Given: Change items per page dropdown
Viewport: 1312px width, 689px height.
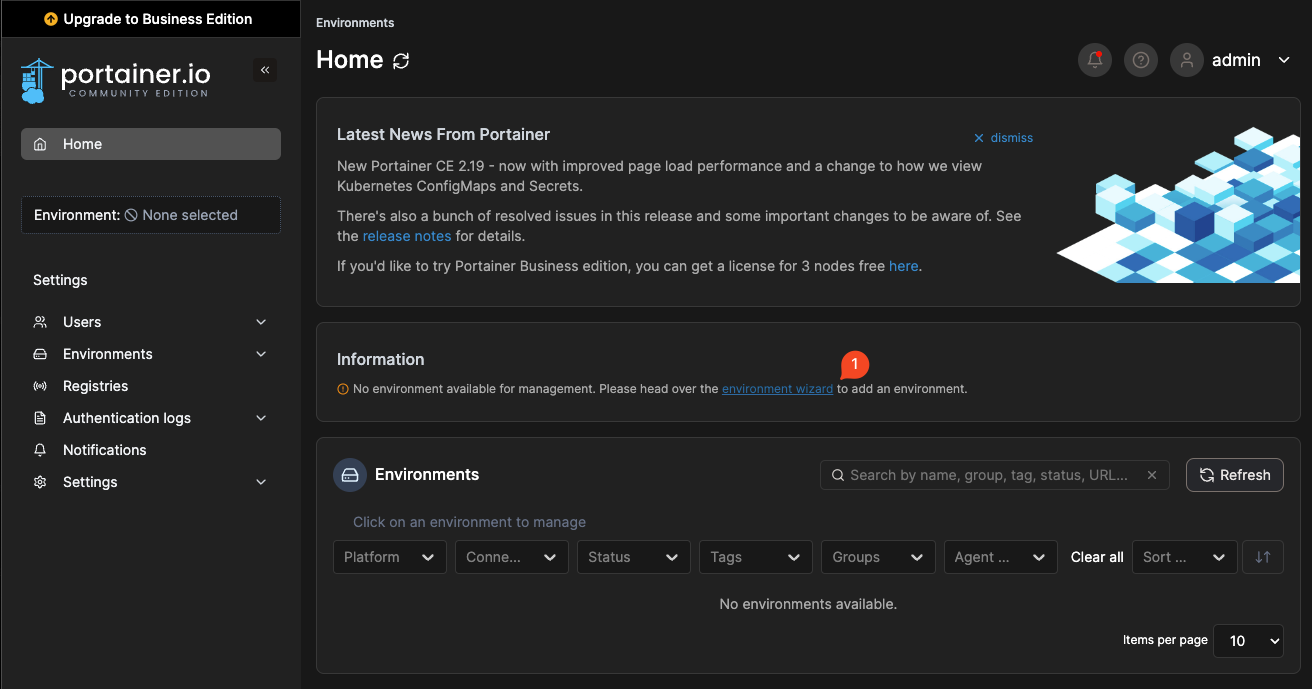Looking at the screenshot, I should coord(1248,641).
